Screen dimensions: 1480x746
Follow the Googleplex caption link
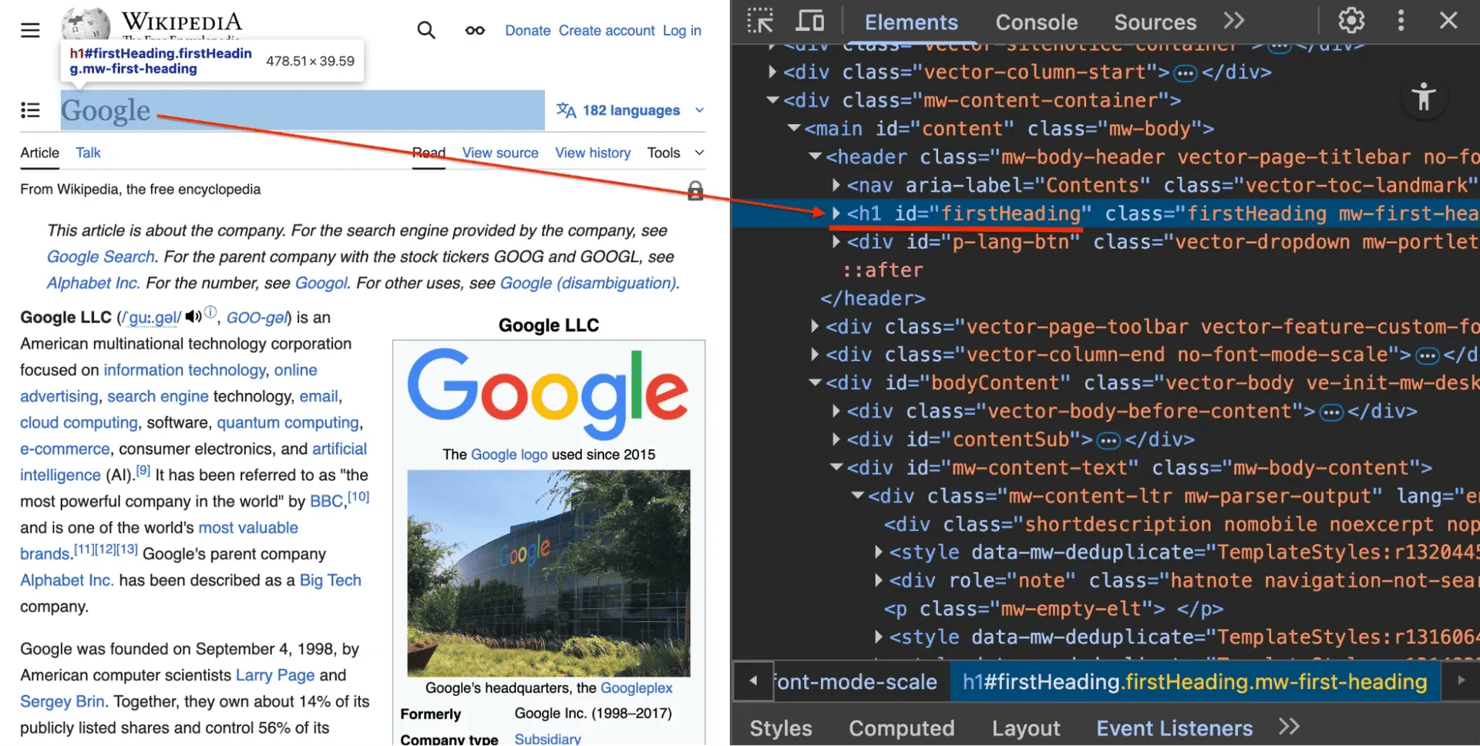tap(637, 688)
